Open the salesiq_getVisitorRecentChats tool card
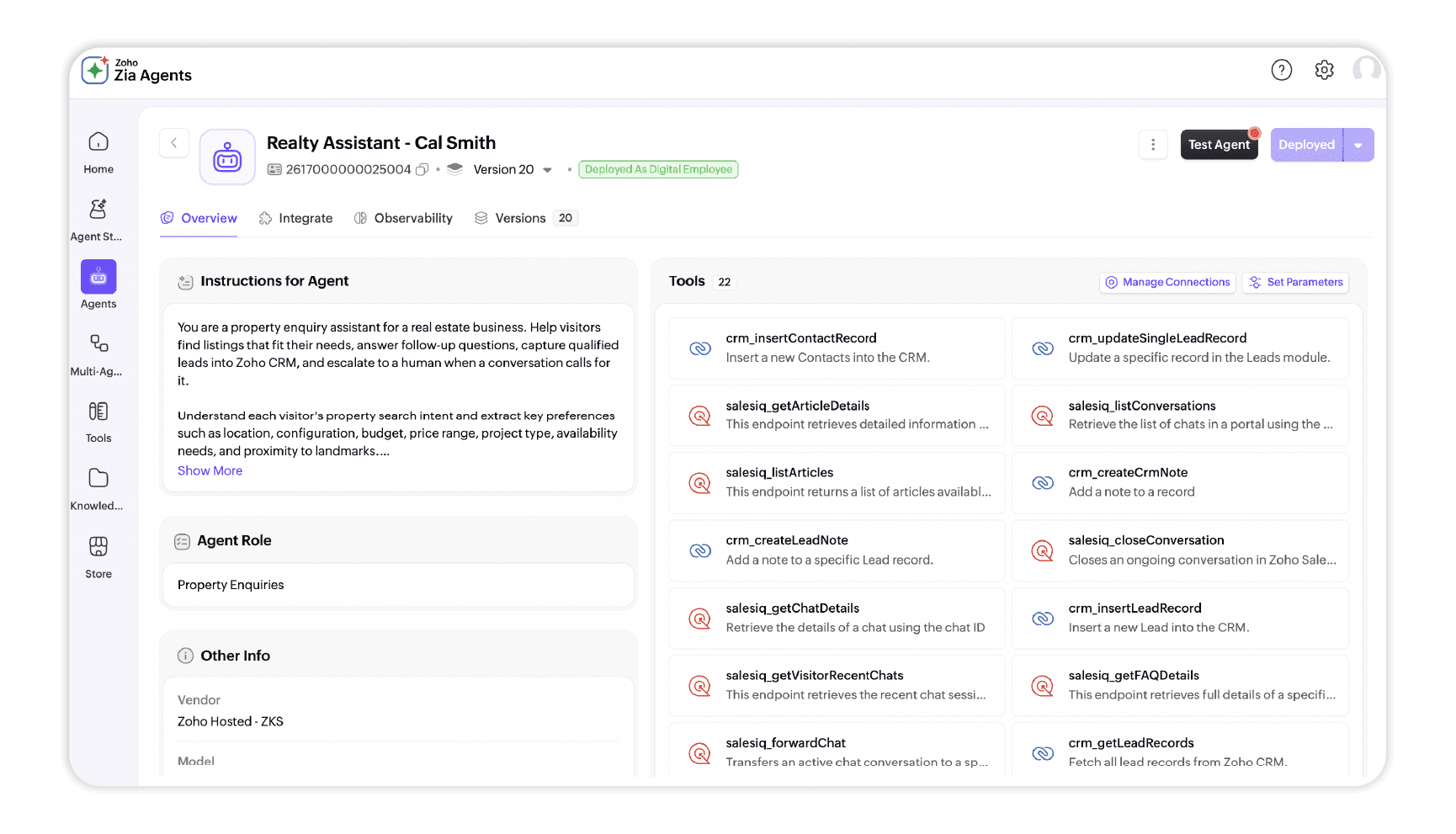The height and width of the screenshot is (834, 1456). pos(837,686)
